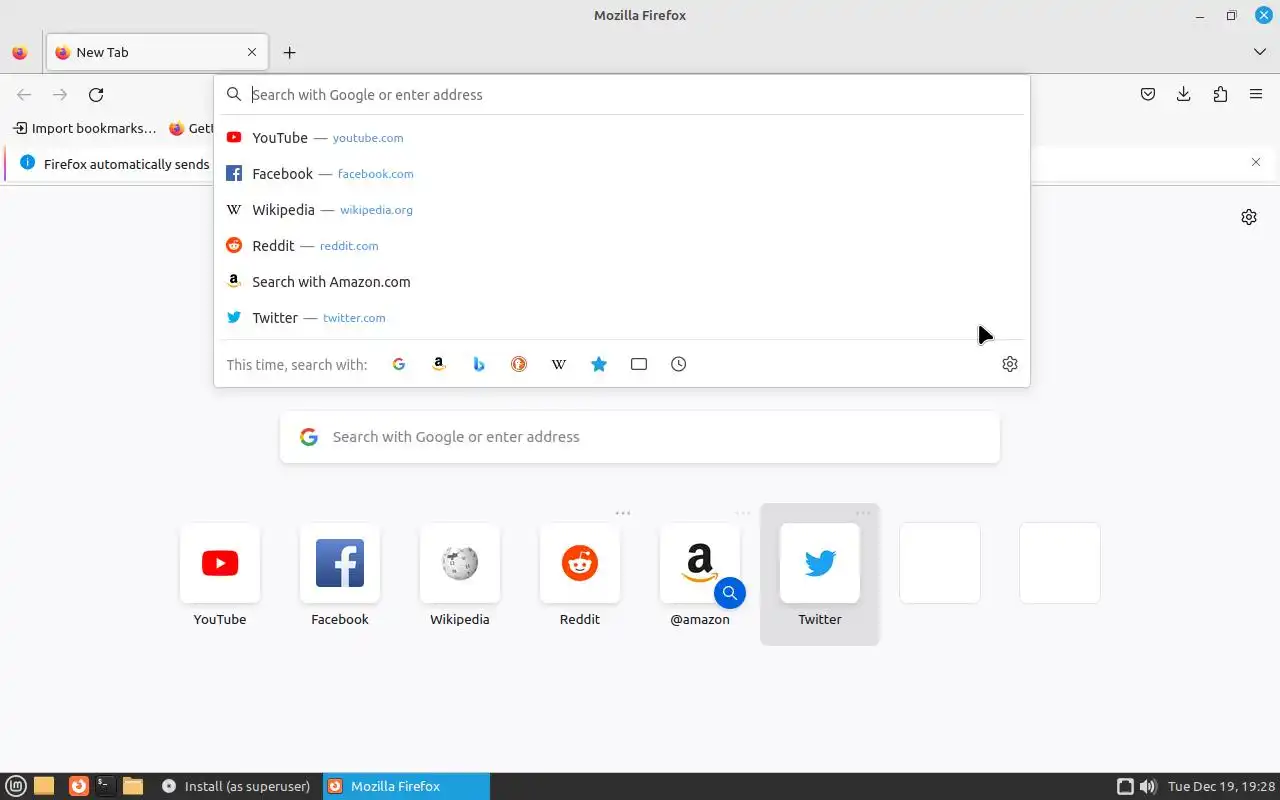Select Twitter suggestion in address dropdown

click(x=622, y=318)
